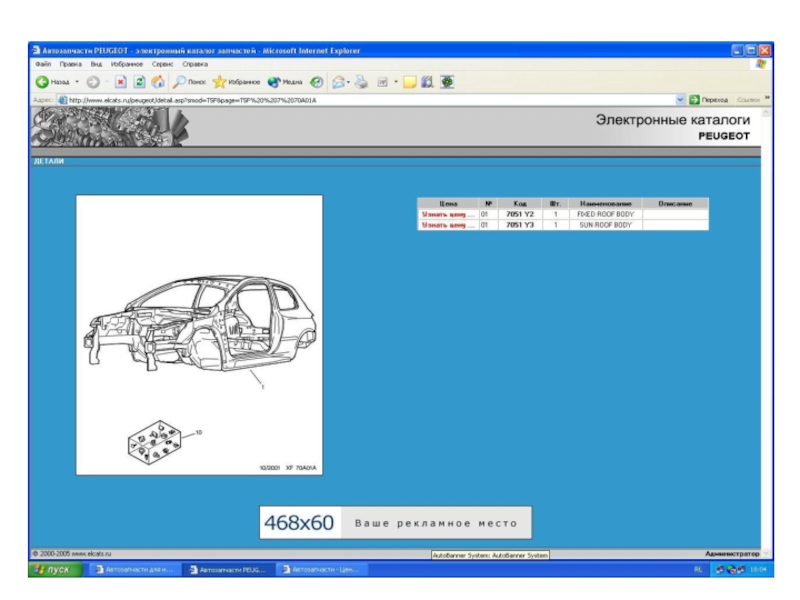Select part code 7051 Y2

point(519,214)
